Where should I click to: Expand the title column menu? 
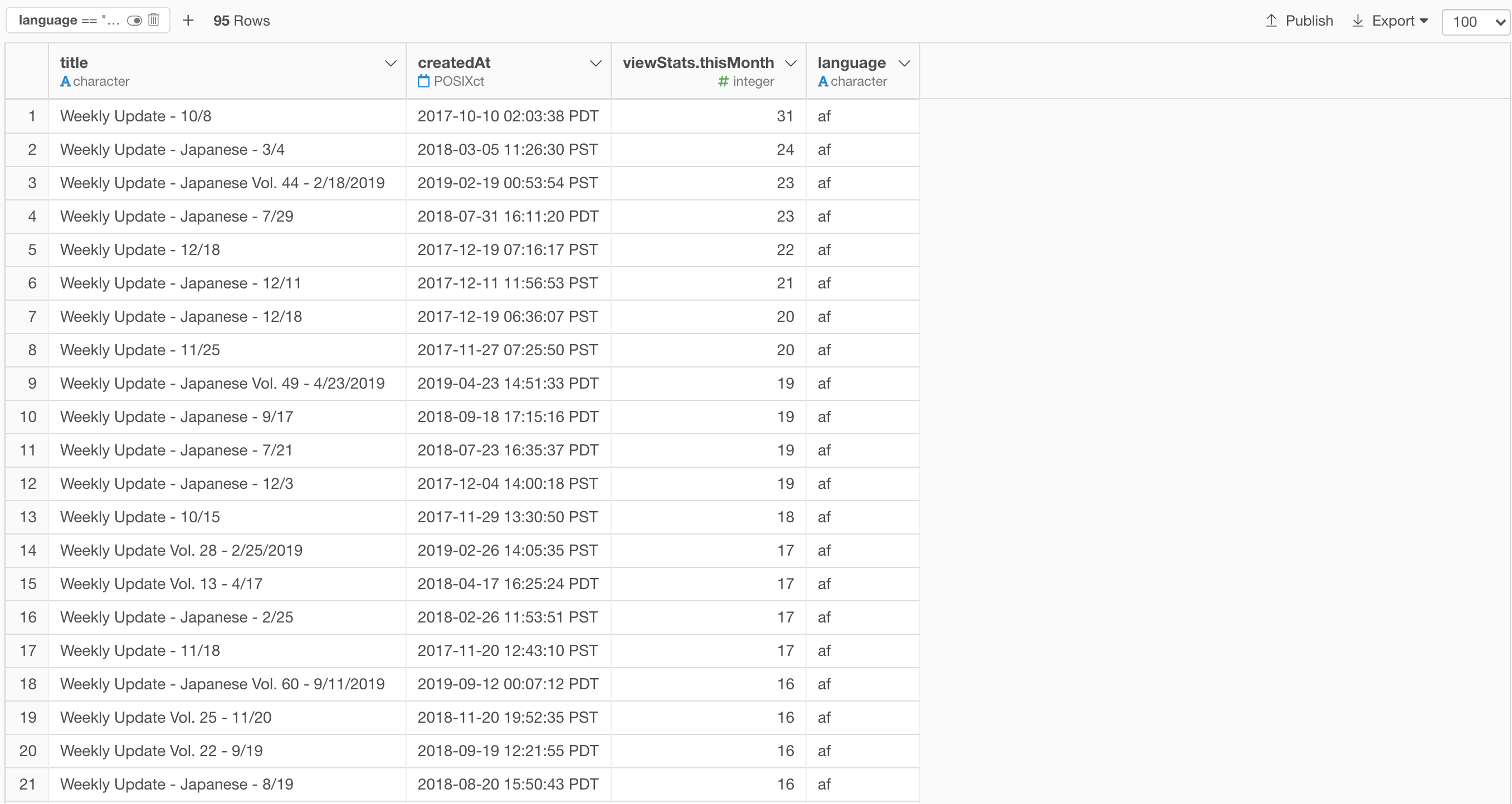tap(391, 63)
